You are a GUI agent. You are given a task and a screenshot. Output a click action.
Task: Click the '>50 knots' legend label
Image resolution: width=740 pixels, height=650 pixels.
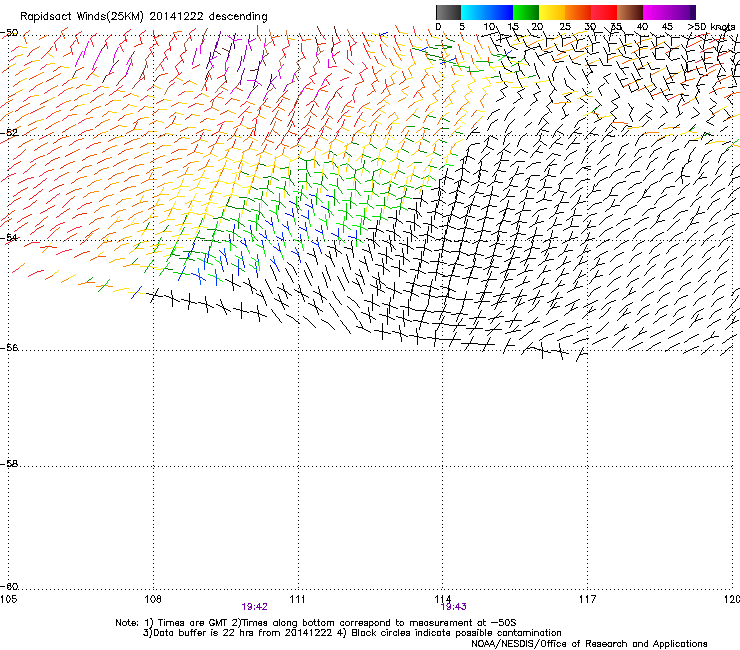[x=711, y=27]
